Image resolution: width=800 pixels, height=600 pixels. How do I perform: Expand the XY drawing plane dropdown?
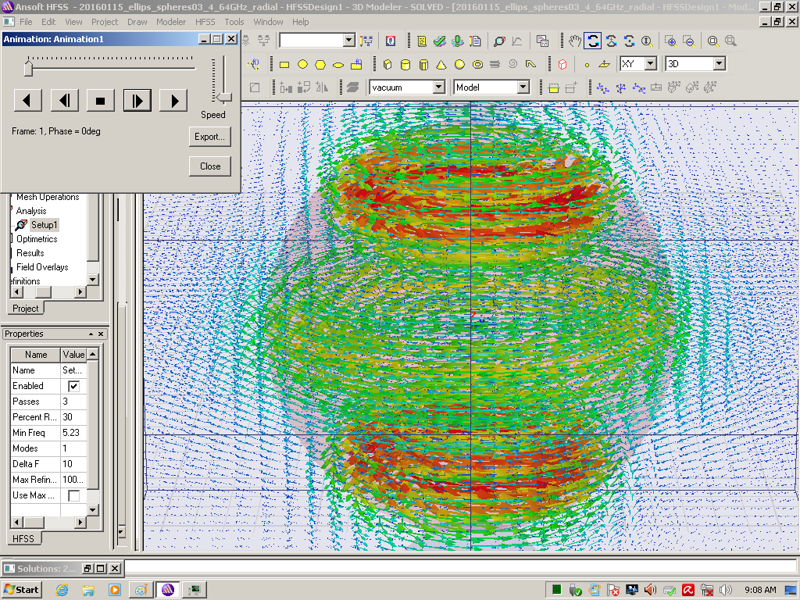coord(650,64)
